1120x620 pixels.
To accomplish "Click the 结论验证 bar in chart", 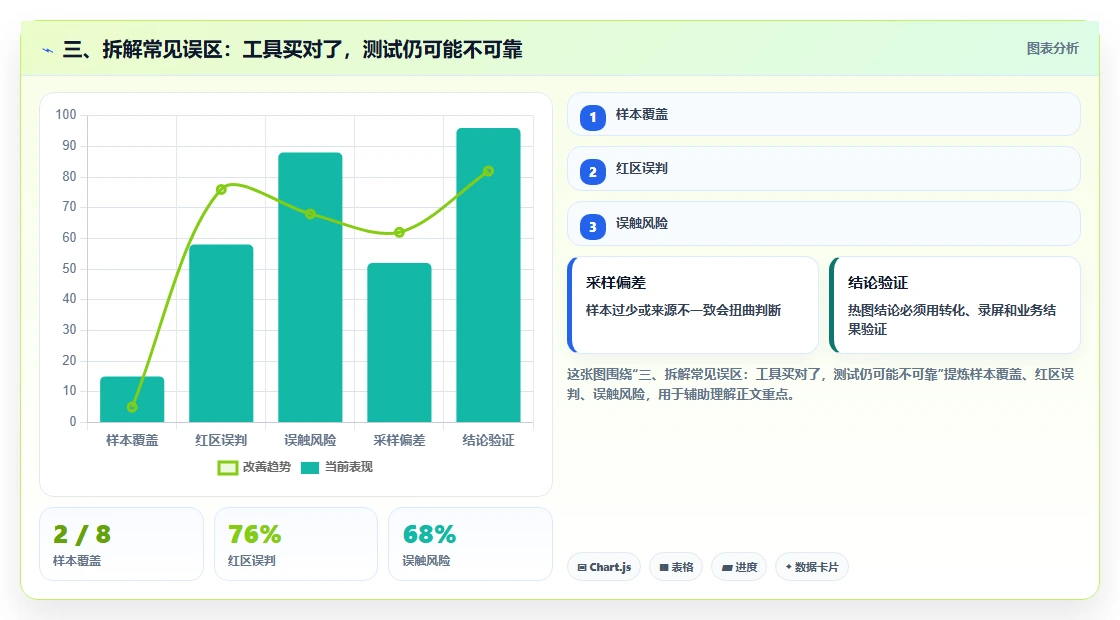I will pos(489,275).
